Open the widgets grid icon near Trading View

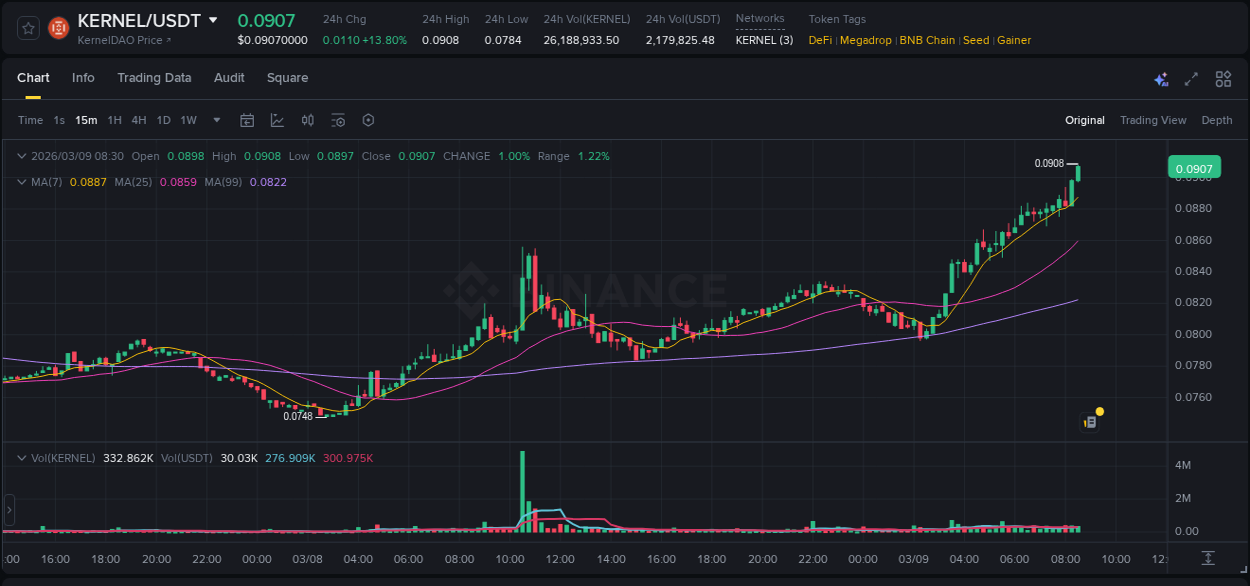point(1223,78)
